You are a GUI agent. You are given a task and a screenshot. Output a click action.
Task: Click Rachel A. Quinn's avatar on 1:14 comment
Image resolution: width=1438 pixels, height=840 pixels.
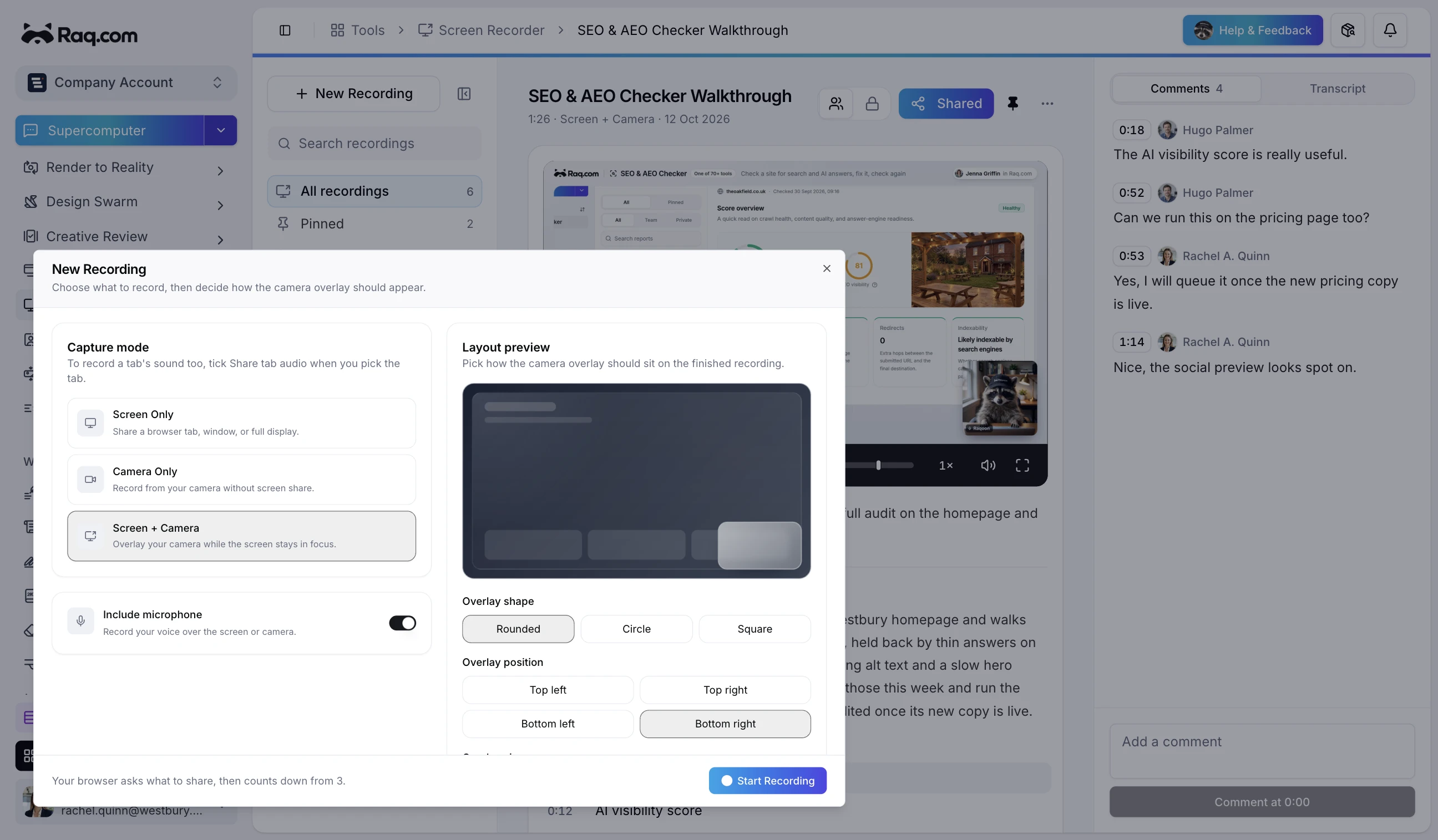point(1167,342)
